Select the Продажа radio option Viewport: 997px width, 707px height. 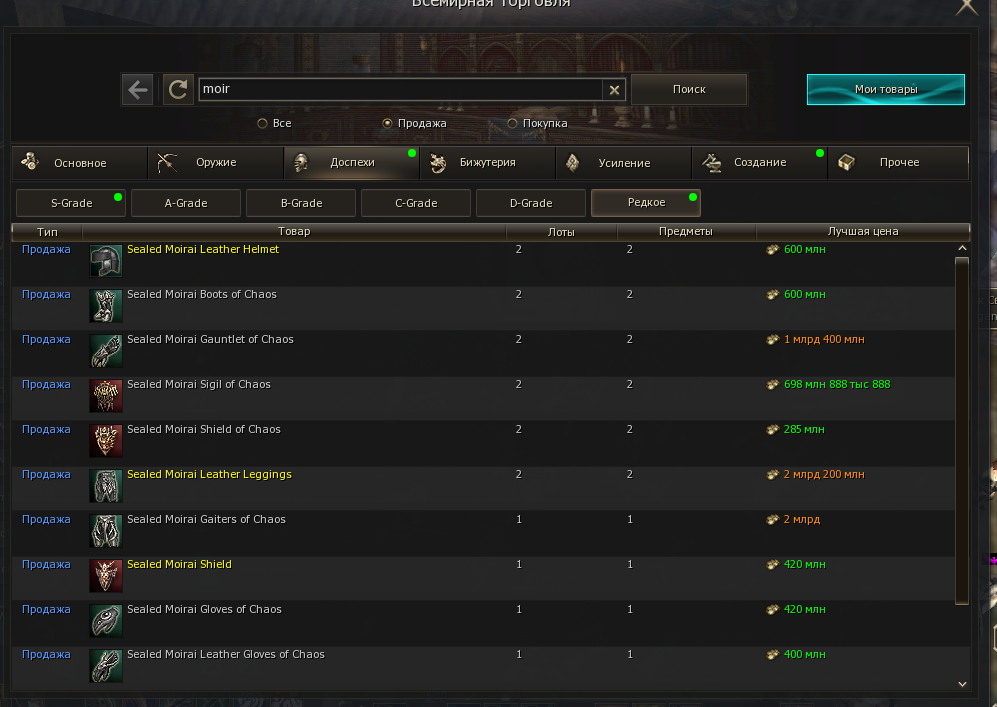pyautogui.click(x=387, y=124)
